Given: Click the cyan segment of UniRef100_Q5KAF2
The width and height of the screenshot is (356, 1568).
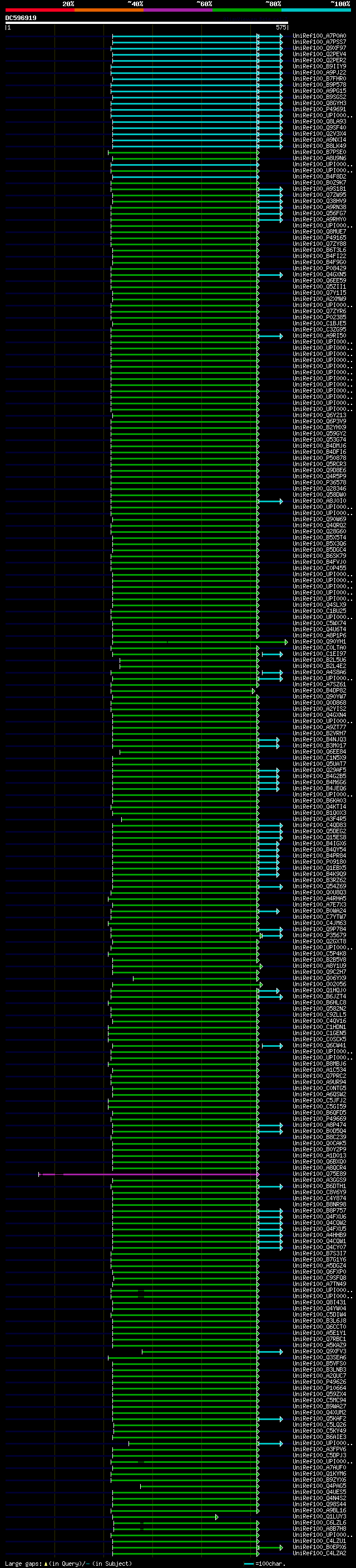Looking at the screenshot, I should pos(271,1419).
